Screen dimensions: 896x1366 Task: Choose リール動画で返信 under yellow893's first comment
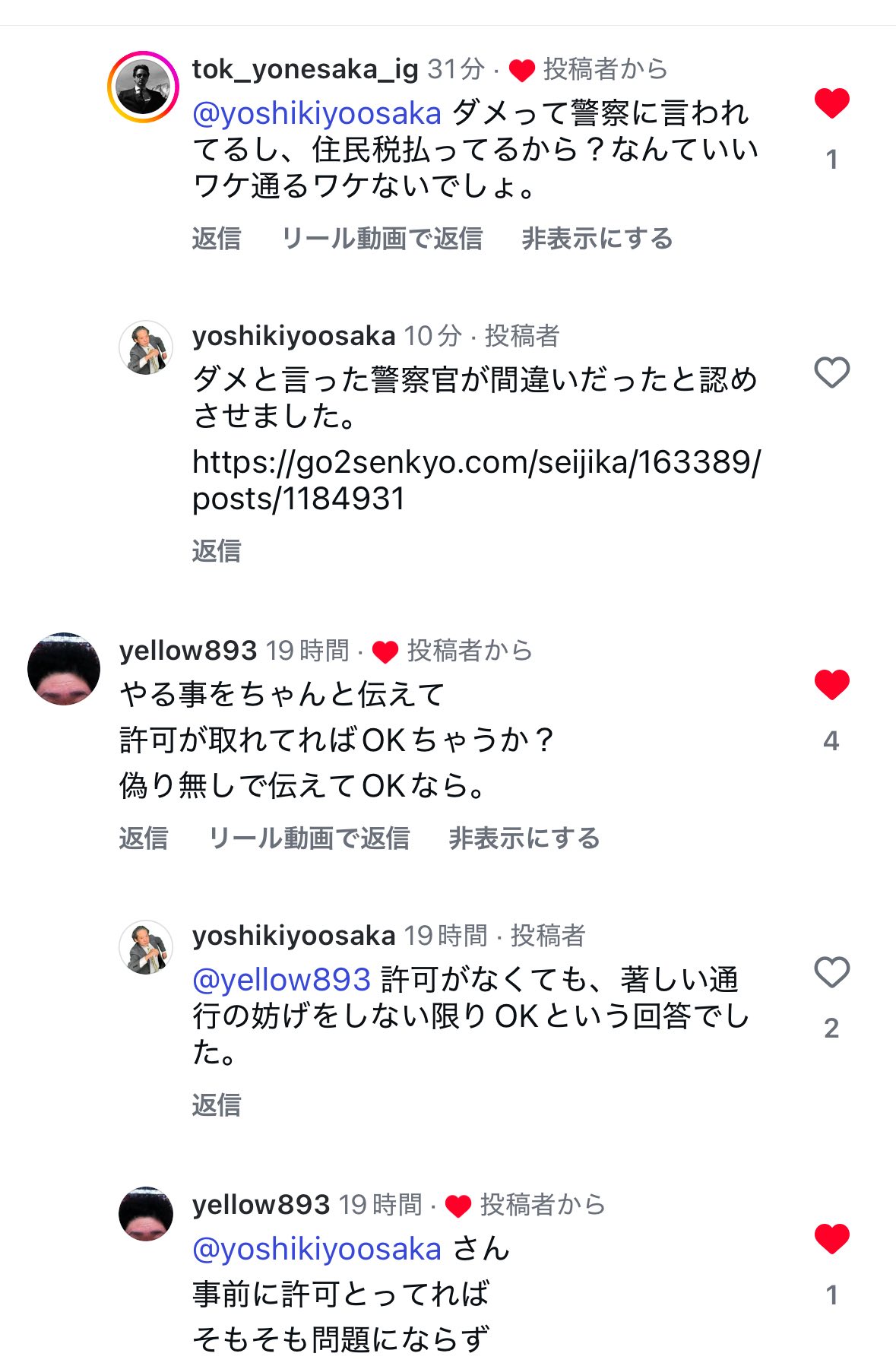[x=309, y=838]
